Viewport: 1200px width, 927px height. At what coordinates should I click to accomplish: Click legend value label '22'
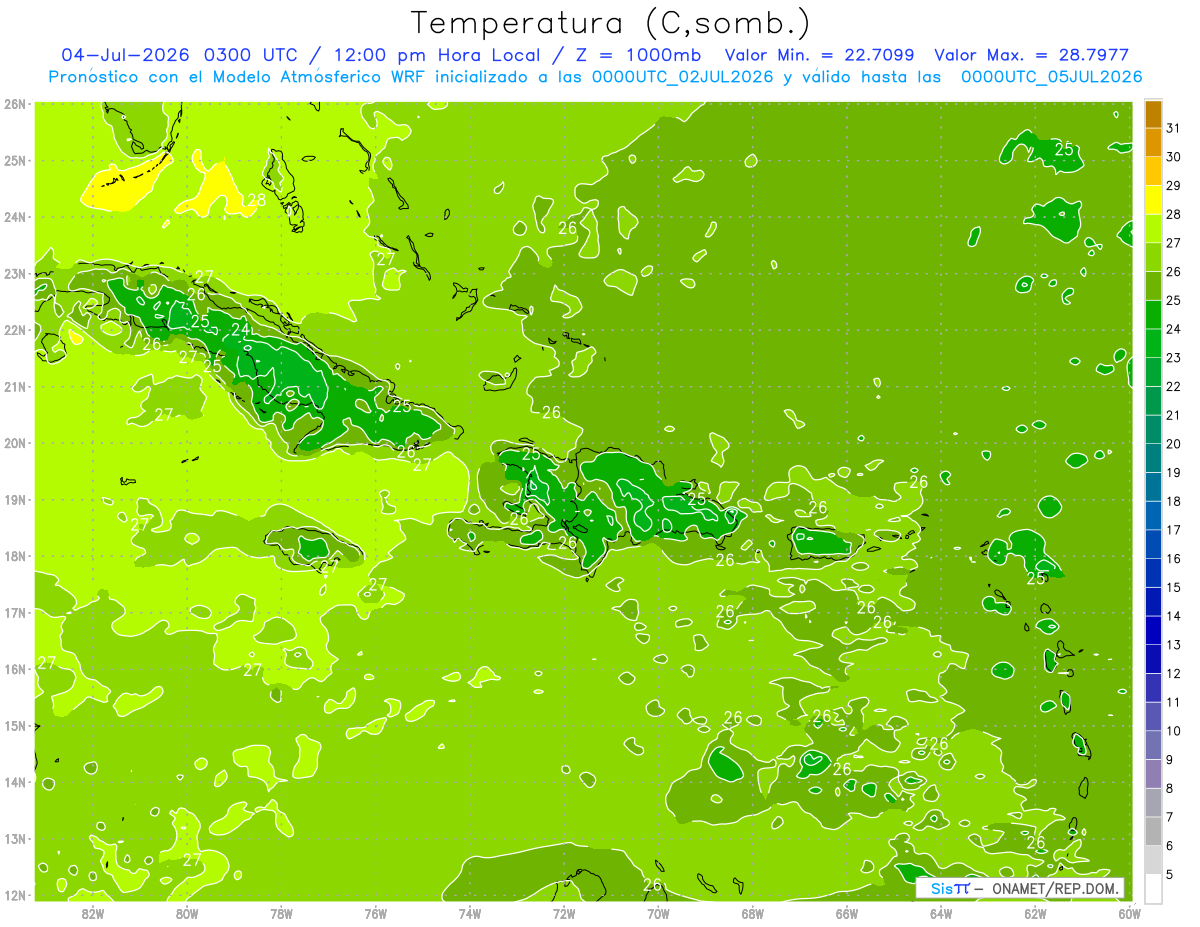click(x=1173, y=386)
